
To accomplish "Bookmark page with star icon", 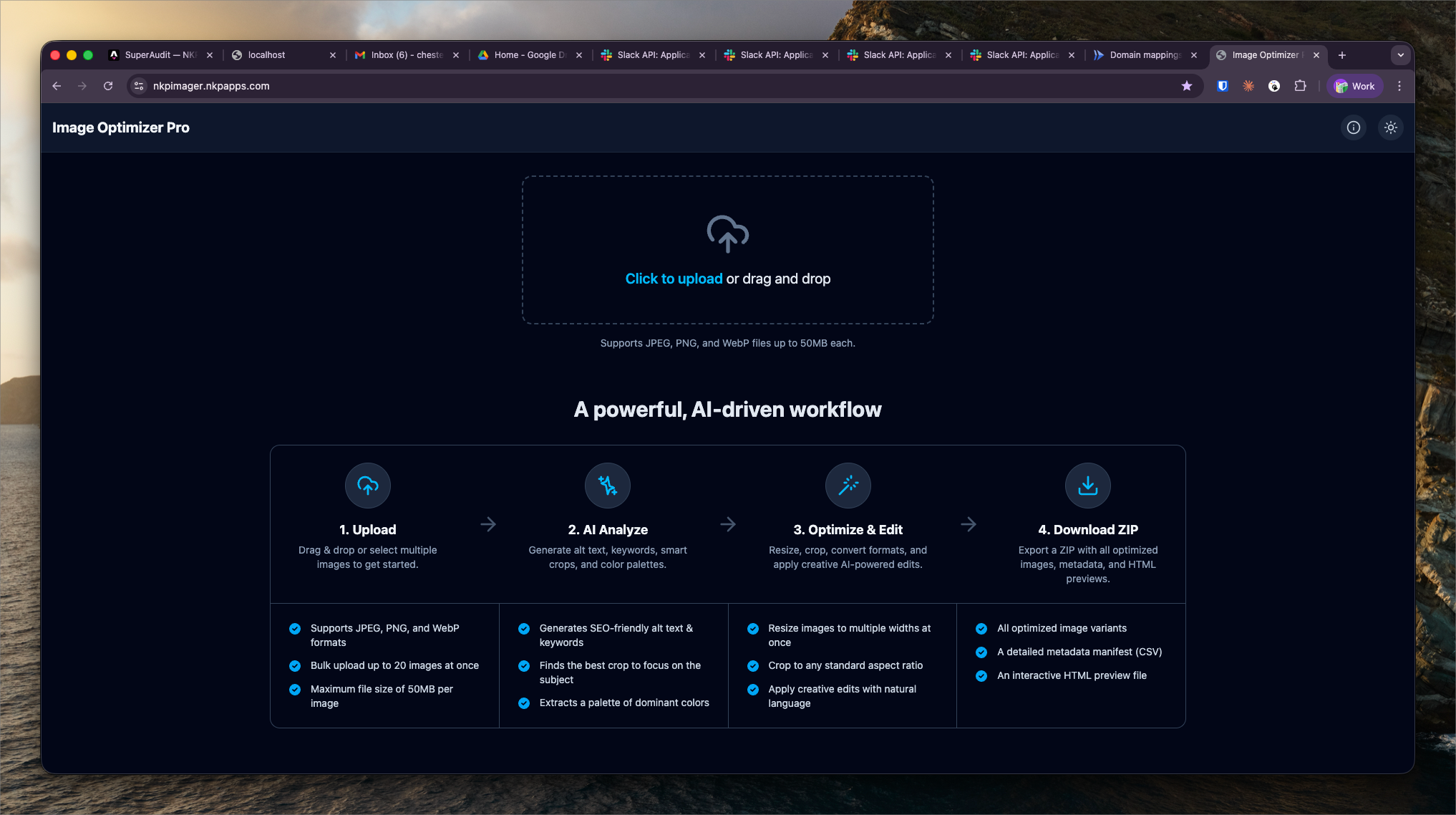I will pyautogui.click(x=1186, y=86).
